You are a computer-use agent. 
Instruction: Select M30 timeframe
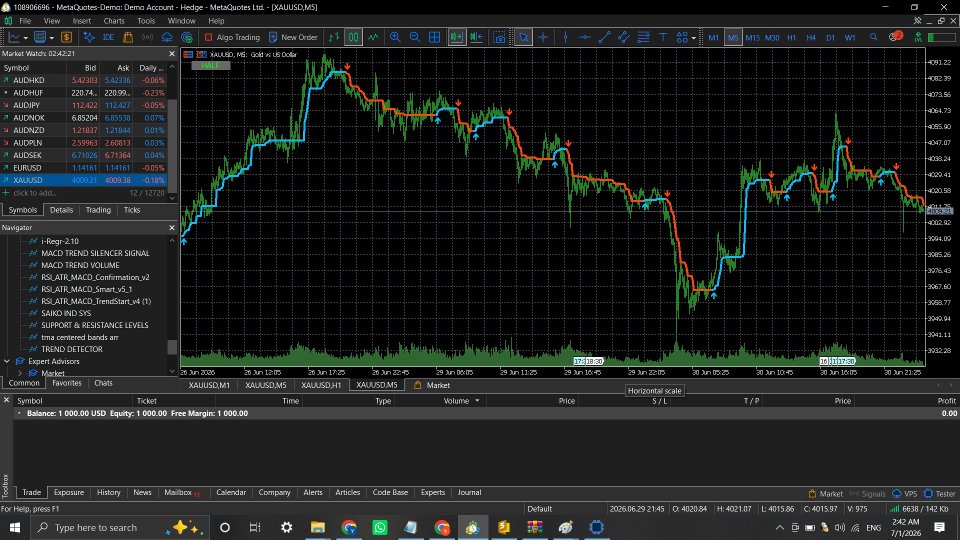[772, 37]
